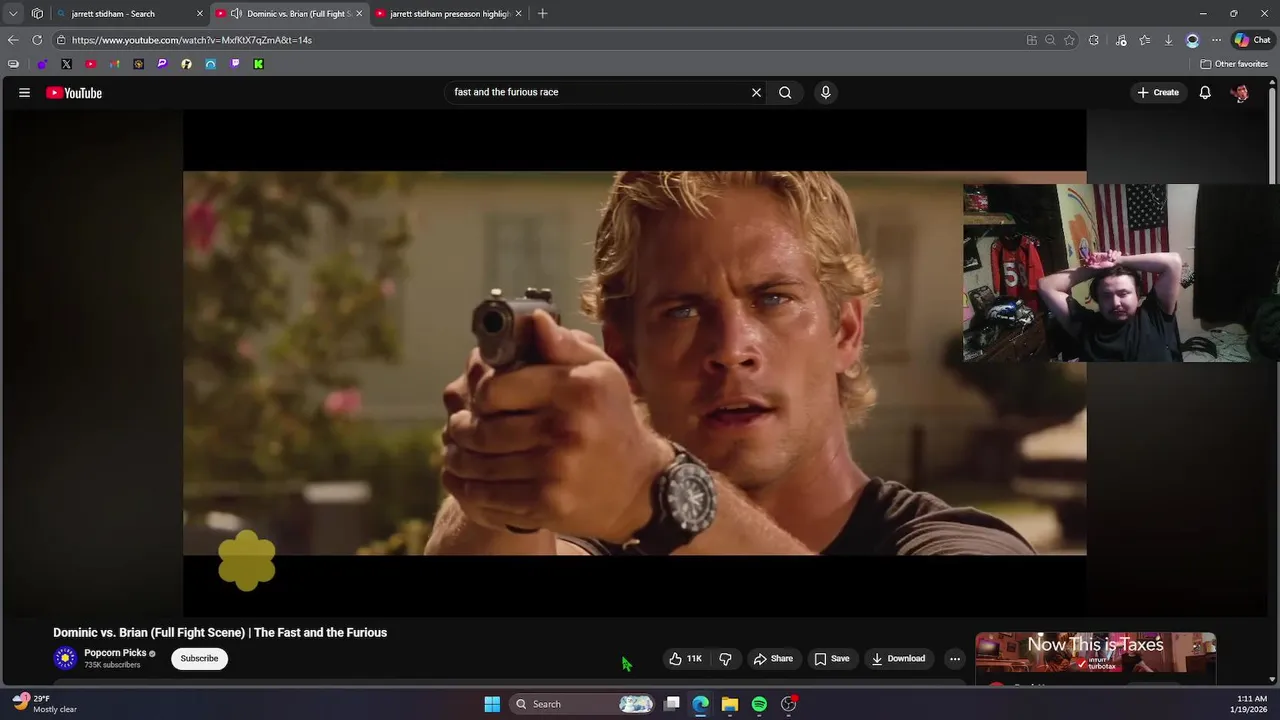Open more actions ellipsis under the video
This screenshot has width=1280, height=720.
955,658
